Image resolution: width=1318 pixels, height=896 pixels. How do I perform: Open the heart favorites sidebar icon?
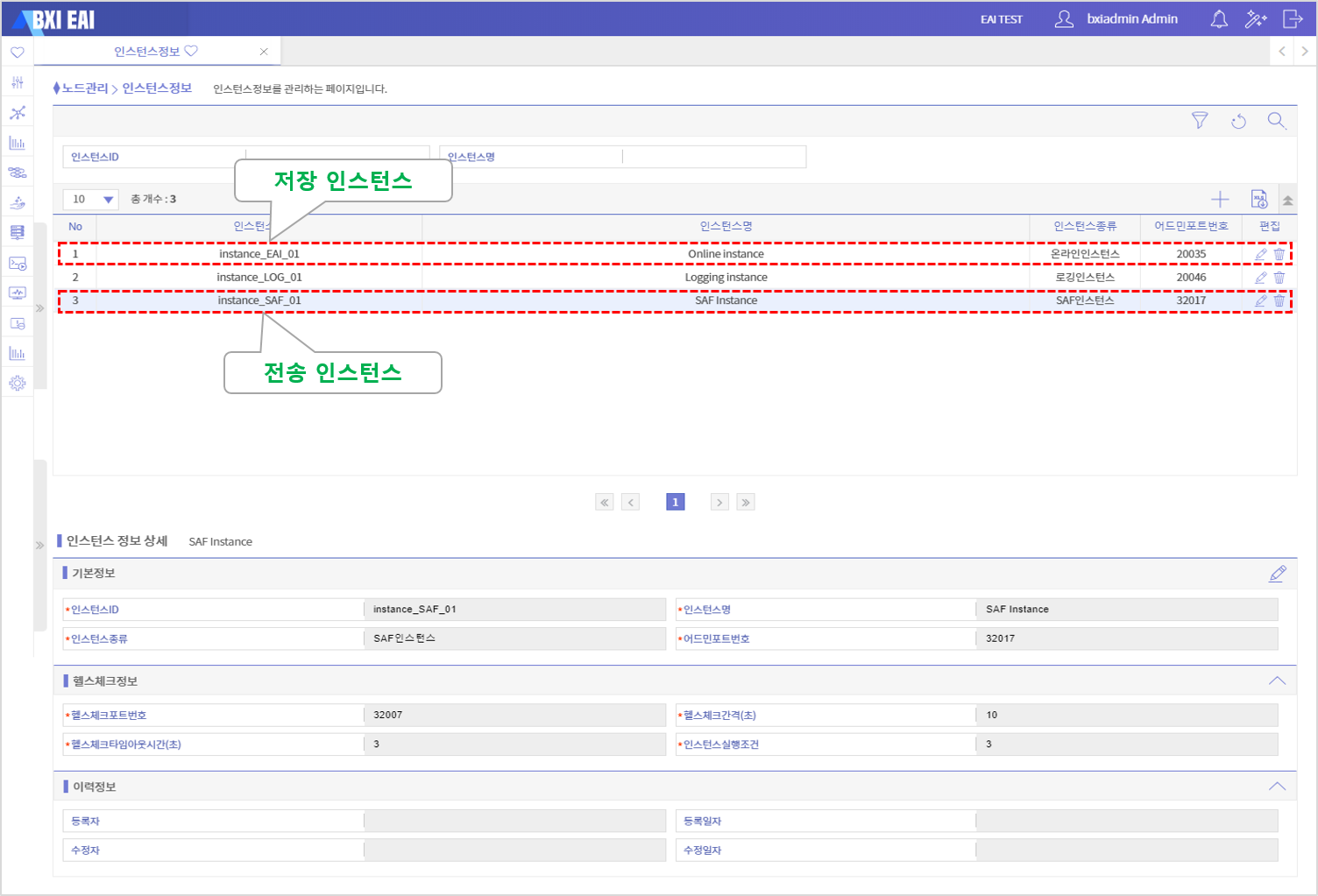18,53
